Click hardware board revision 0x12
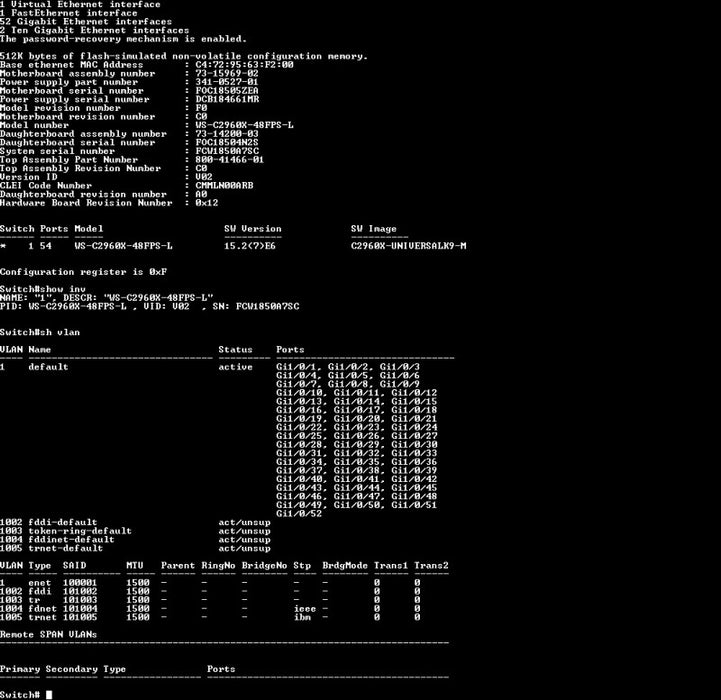721x700 pixels. coord(206,203)
